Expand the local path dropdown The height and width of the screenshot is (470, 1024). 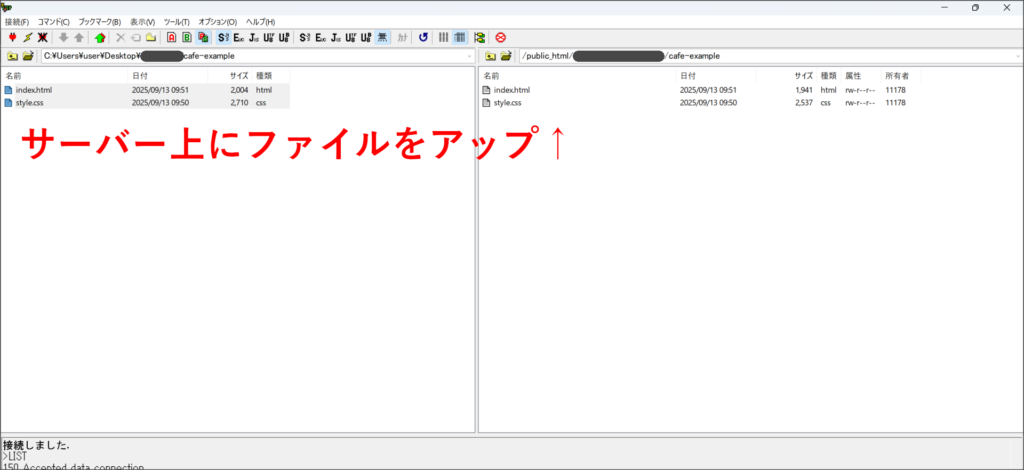(x=469, y=56)
